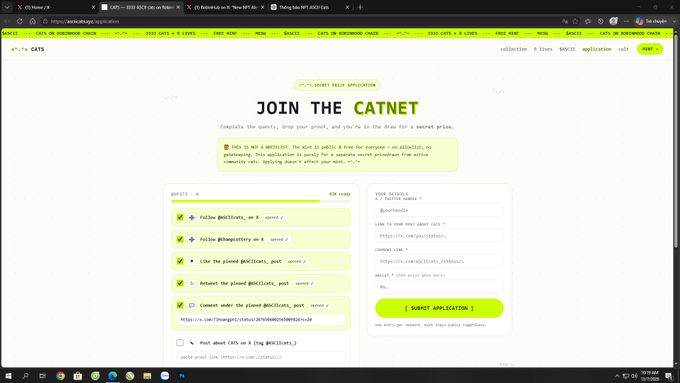Image resolution: width=680 pixels, height=383 pixels.
Task: Click the X / Twitter handle field
Action: point(439,210)
